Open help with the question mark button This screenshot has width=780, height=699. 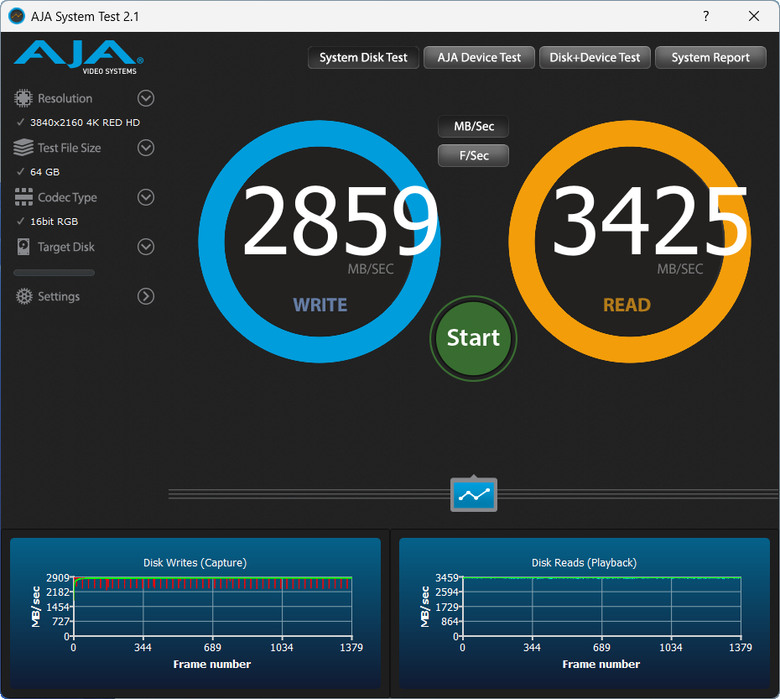coord(706,16)
